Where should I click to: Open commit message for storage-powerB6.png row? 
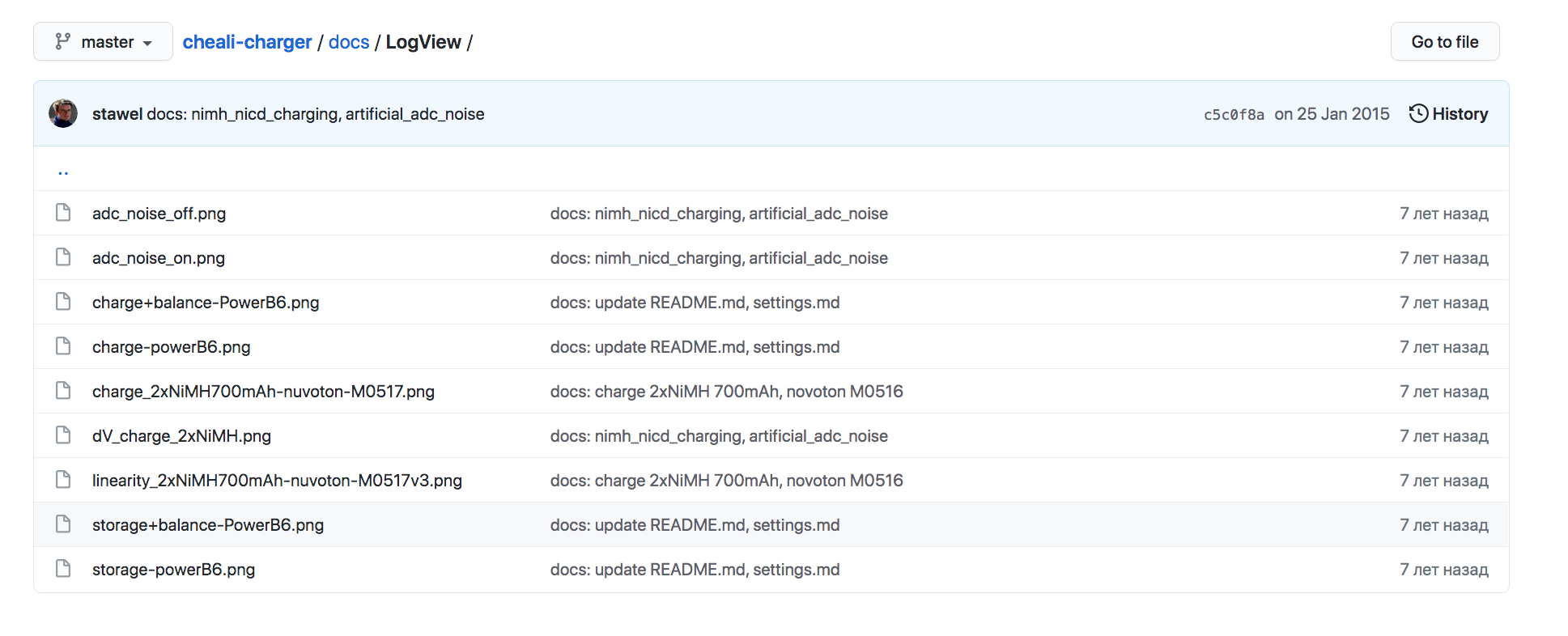[x=695, y=570]
